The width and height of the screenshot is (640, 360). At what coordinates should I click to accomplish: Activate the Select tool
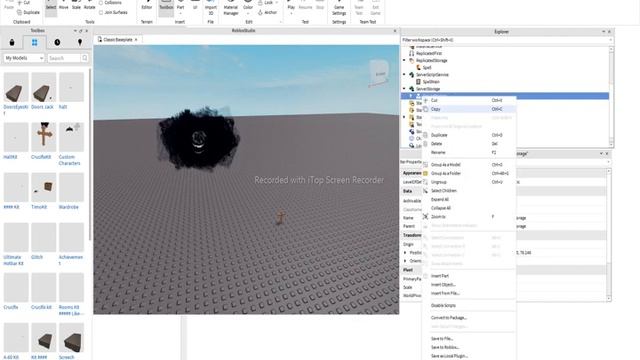(51, 7)
